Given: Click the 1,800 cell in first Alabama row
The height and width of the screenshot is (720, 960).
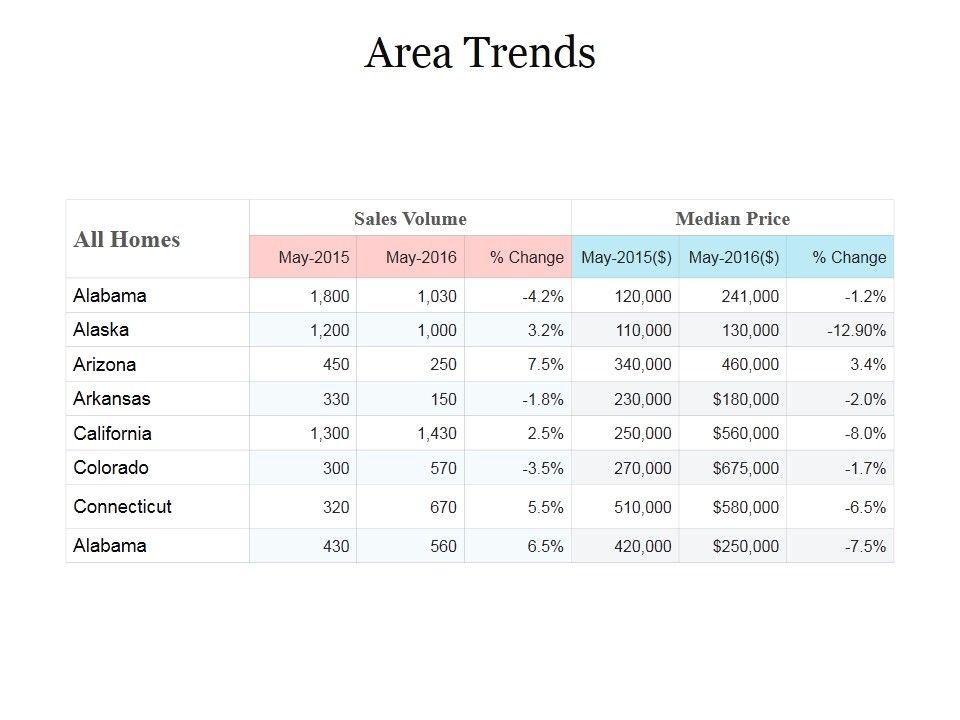Looking at the screenshot, I should click(x=303, y=296).
